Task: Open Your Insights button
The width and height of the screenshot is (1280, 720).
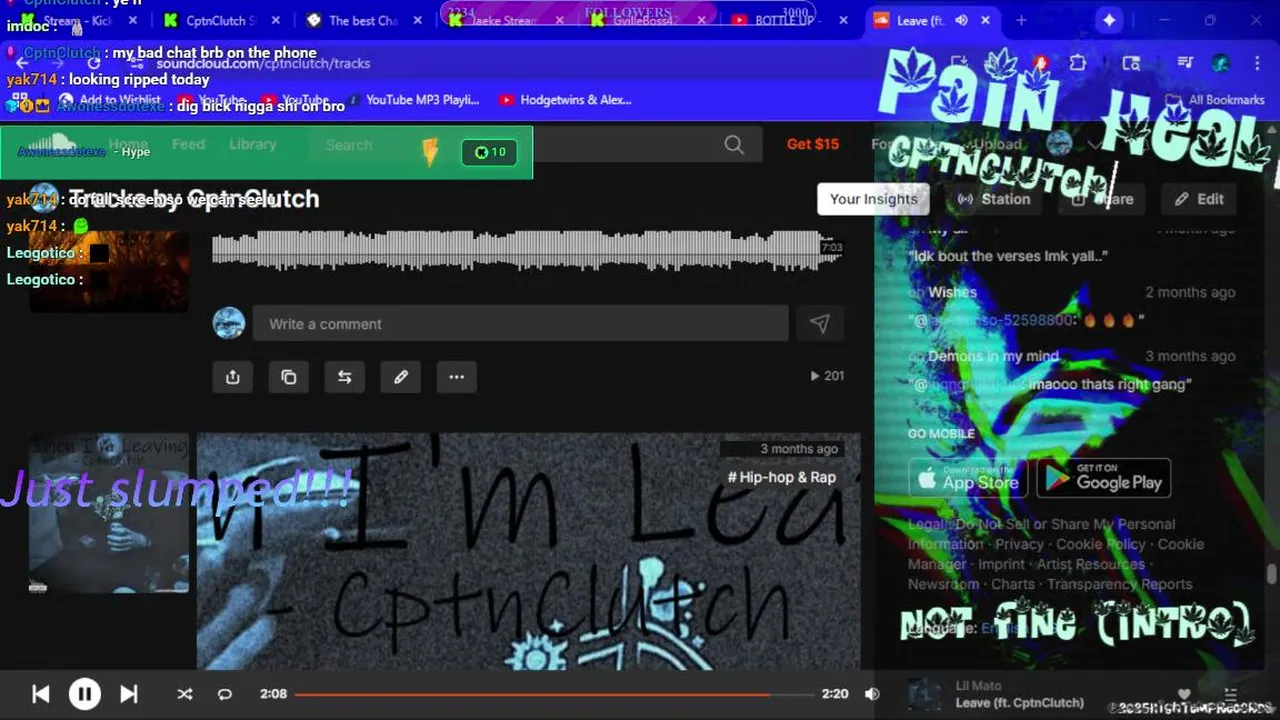Action: coord(873,199)
